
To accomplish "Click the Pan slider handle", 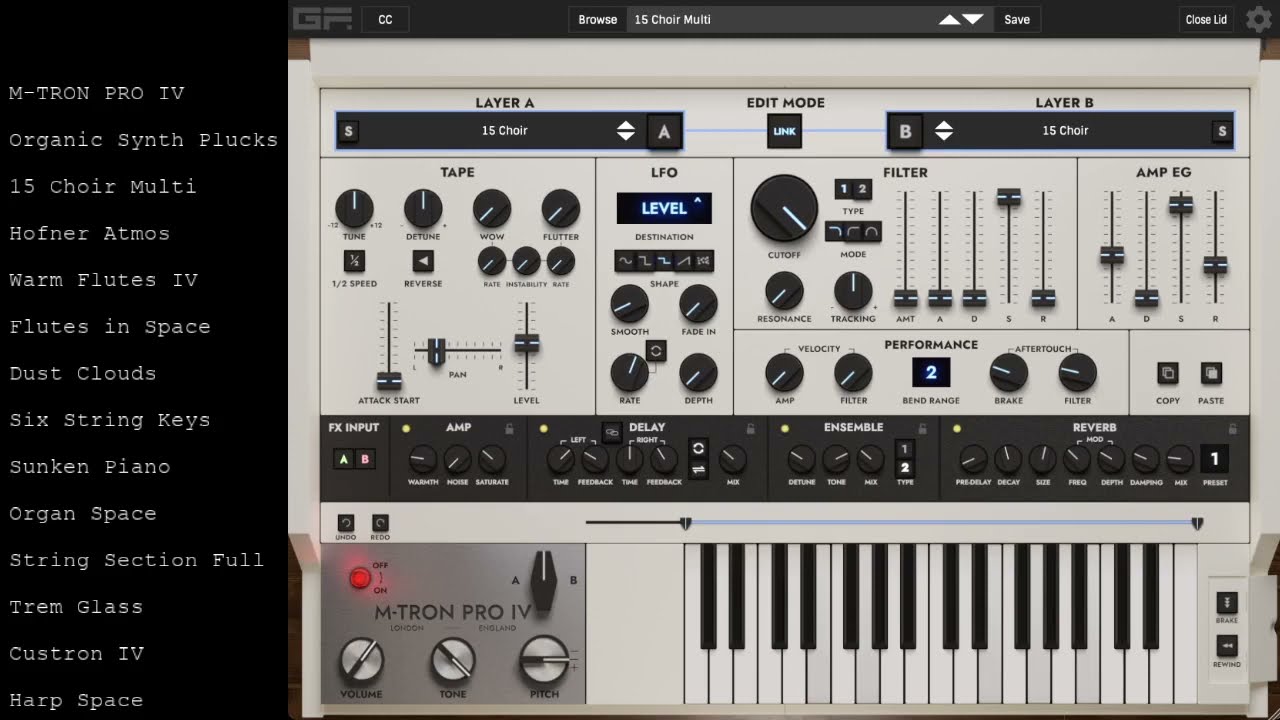I will (436, 351).
